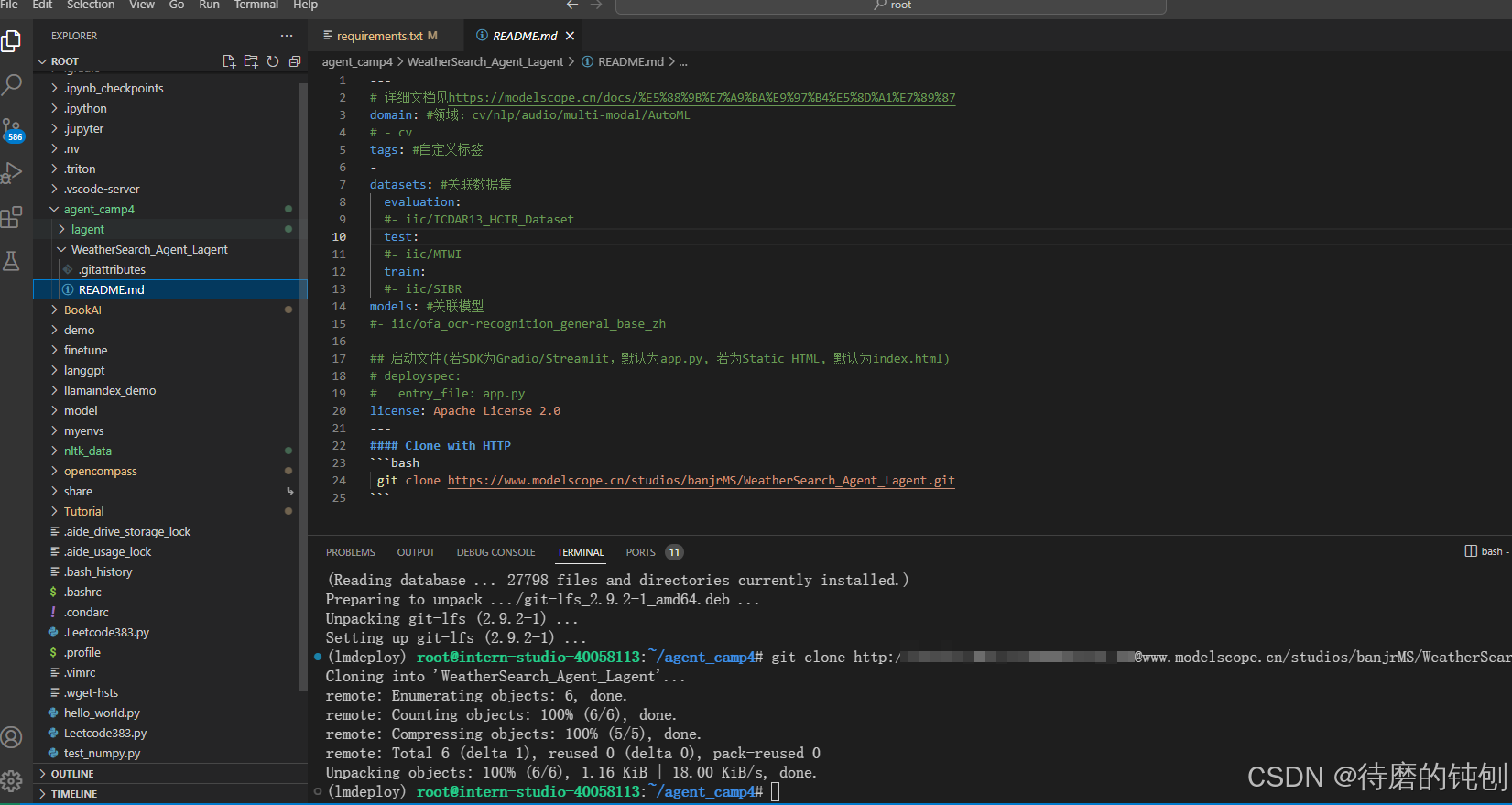The height and width of the screenshot is (805, 1512).
Task: Switch to the PORTS panel tab
Action: pos(640,552)
